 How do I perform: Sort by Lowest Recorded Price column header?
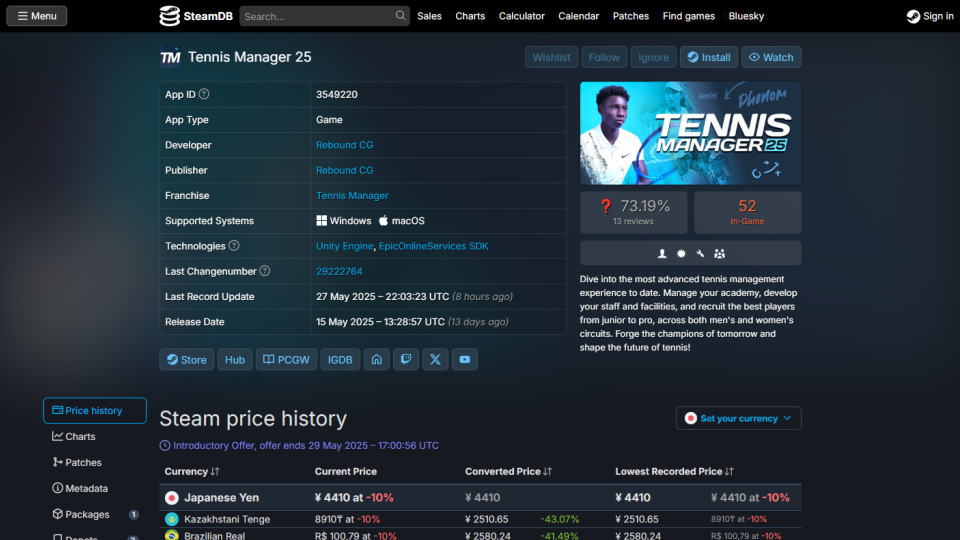click(674, 471)
